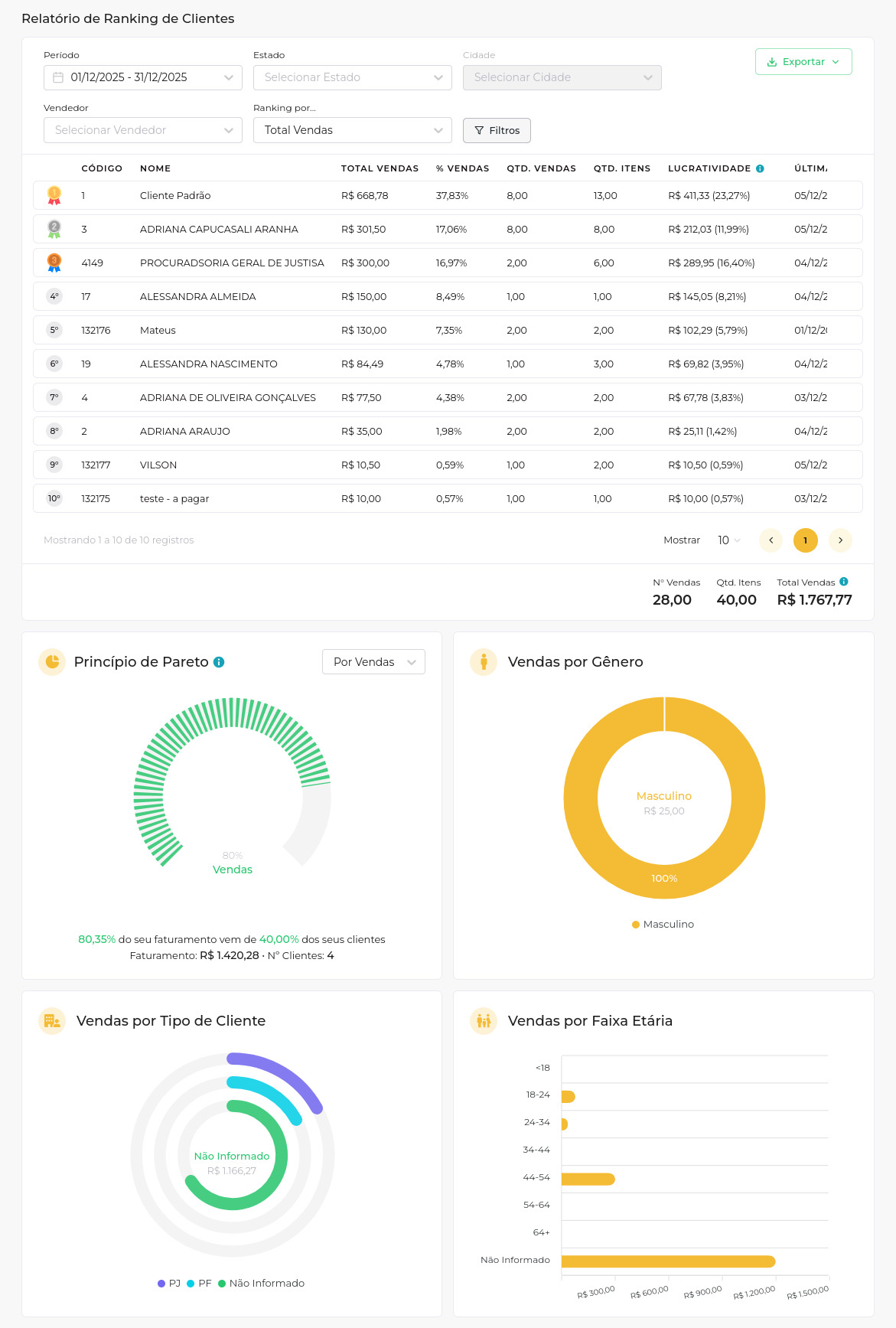Toggle the Não Informado legend series
Viewport: 896px width, 1328px height.
[x=261, y=1283]
